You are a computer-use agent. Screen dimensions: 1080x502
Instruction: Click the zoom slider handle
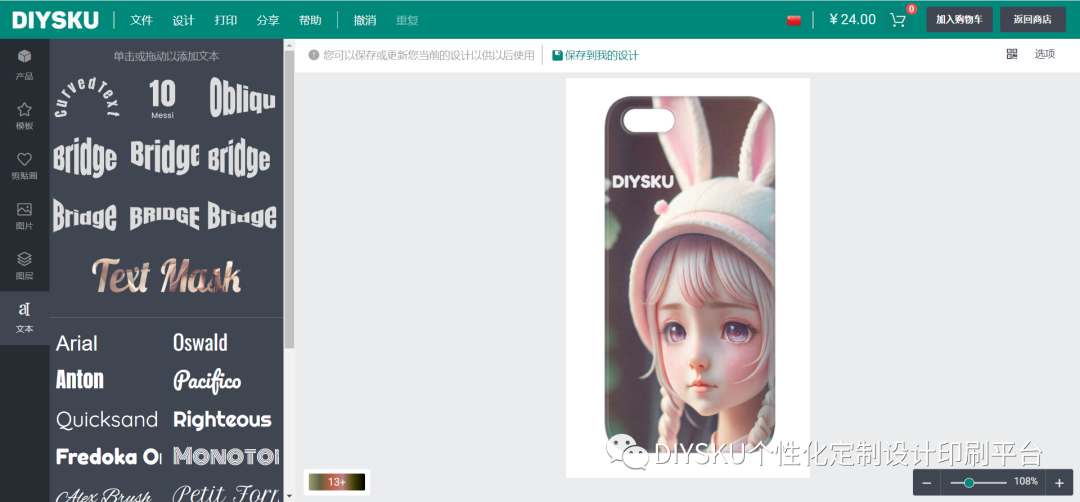pyautogui.click(x=969, y=483)
